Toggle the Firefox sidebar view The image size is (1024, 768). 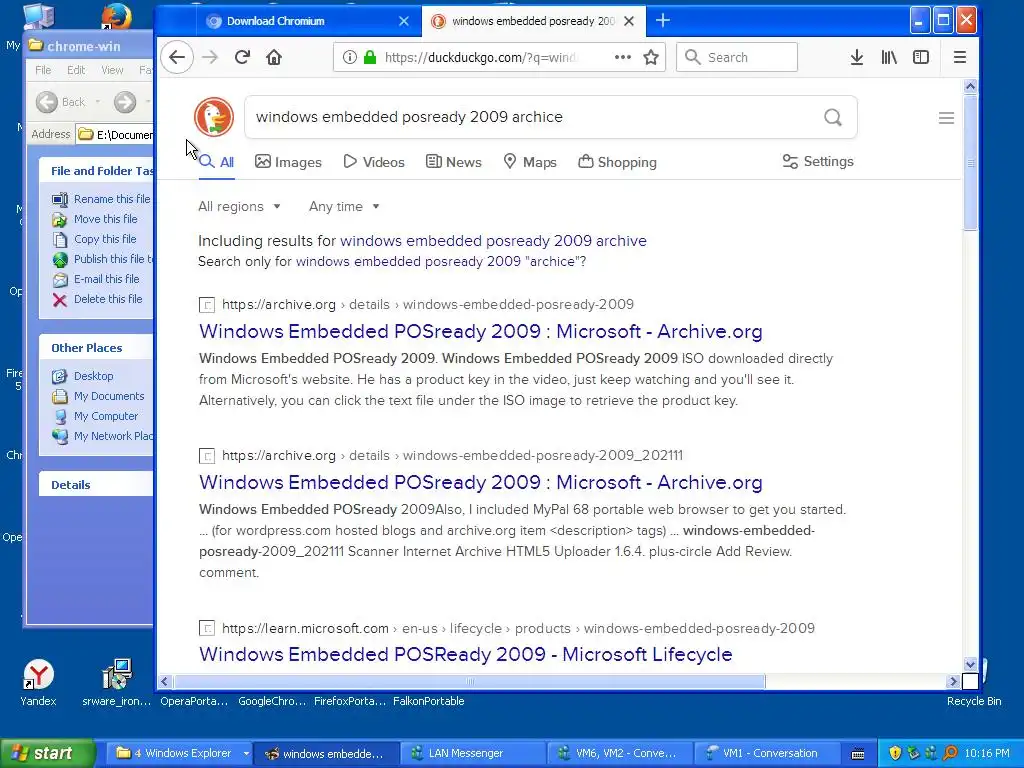(921, 57)
